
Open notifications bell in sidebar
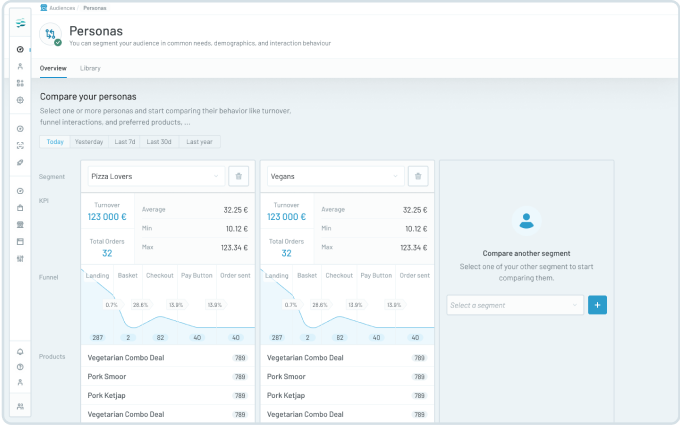pyautogui.click(x=20, y=352)
